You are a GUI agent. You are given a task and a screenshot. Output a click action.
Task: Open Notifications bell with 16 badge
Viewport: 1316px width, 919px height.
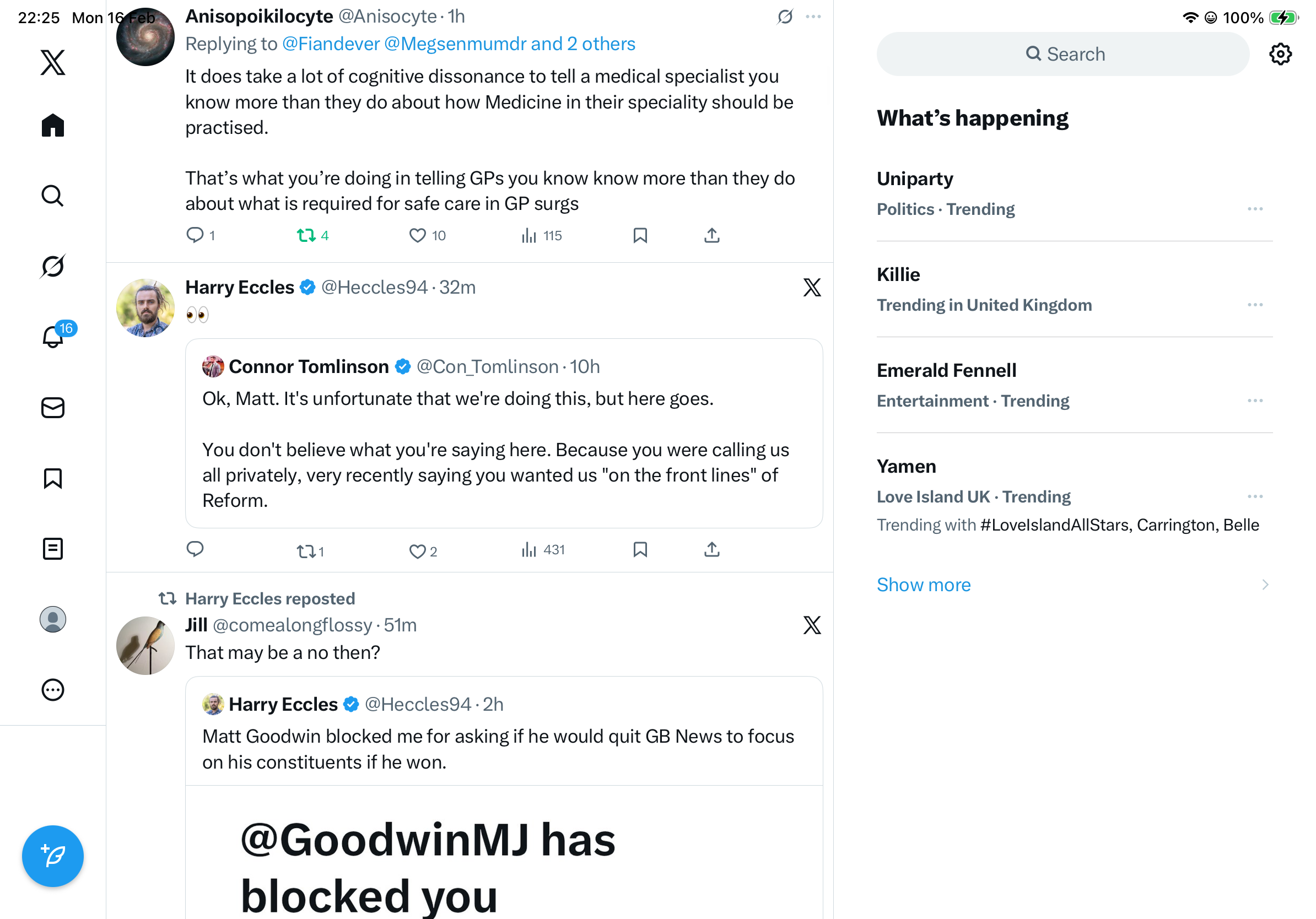coord(54,336)
